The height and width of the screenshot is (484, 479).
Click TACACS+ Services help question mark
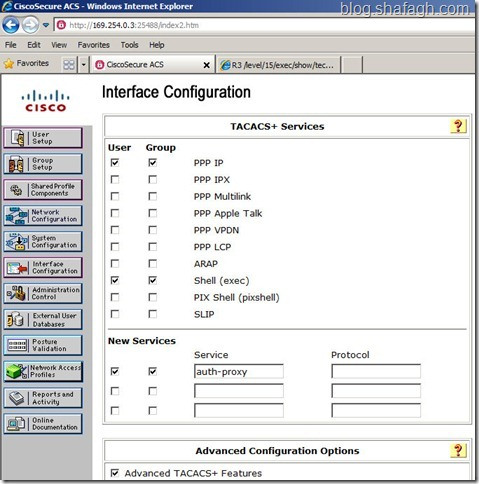(x=458, y=126)
